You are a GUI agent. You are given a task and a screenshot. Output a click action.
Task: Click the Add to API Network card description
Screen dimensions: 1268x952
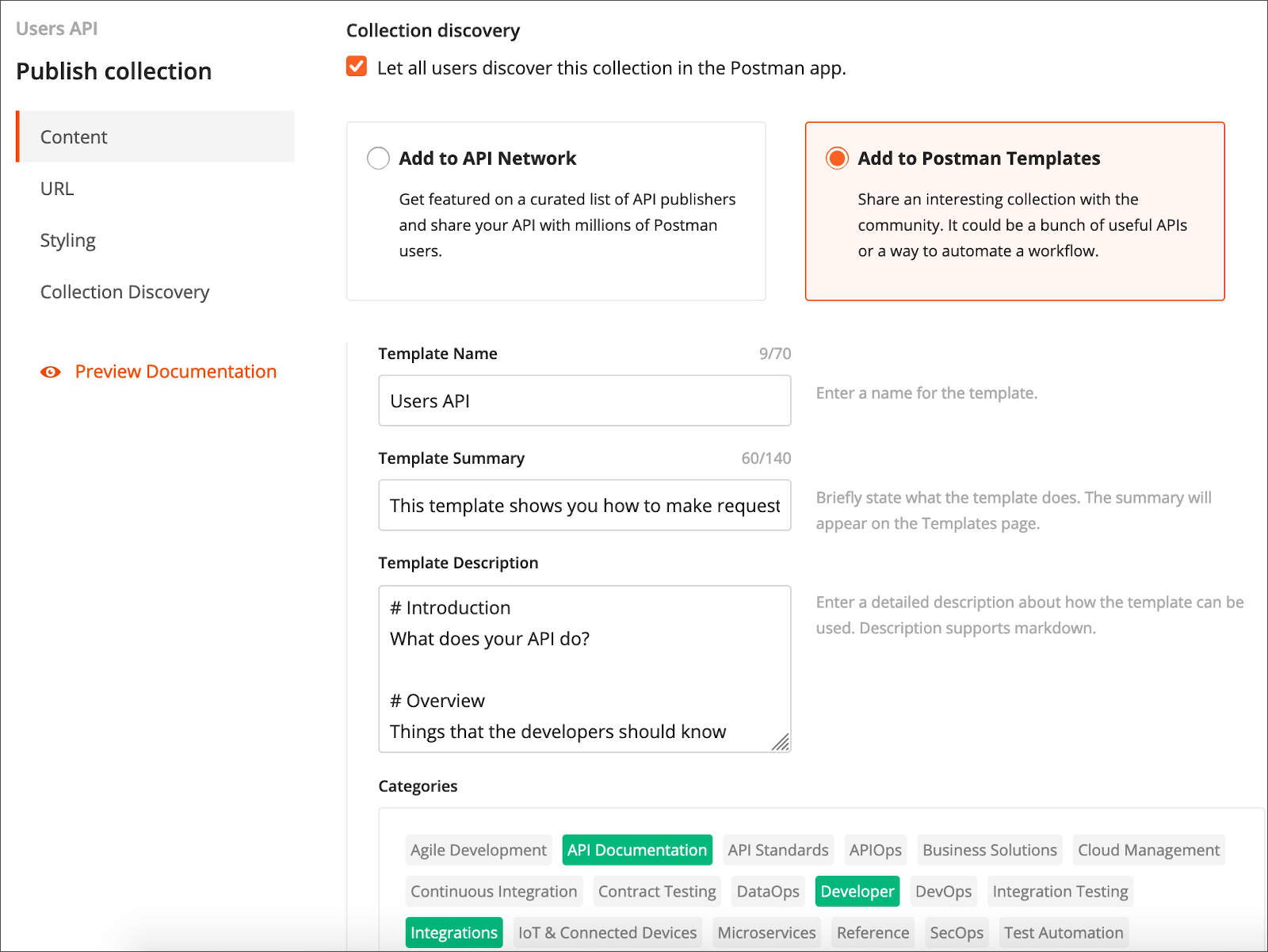click(567, 225)
